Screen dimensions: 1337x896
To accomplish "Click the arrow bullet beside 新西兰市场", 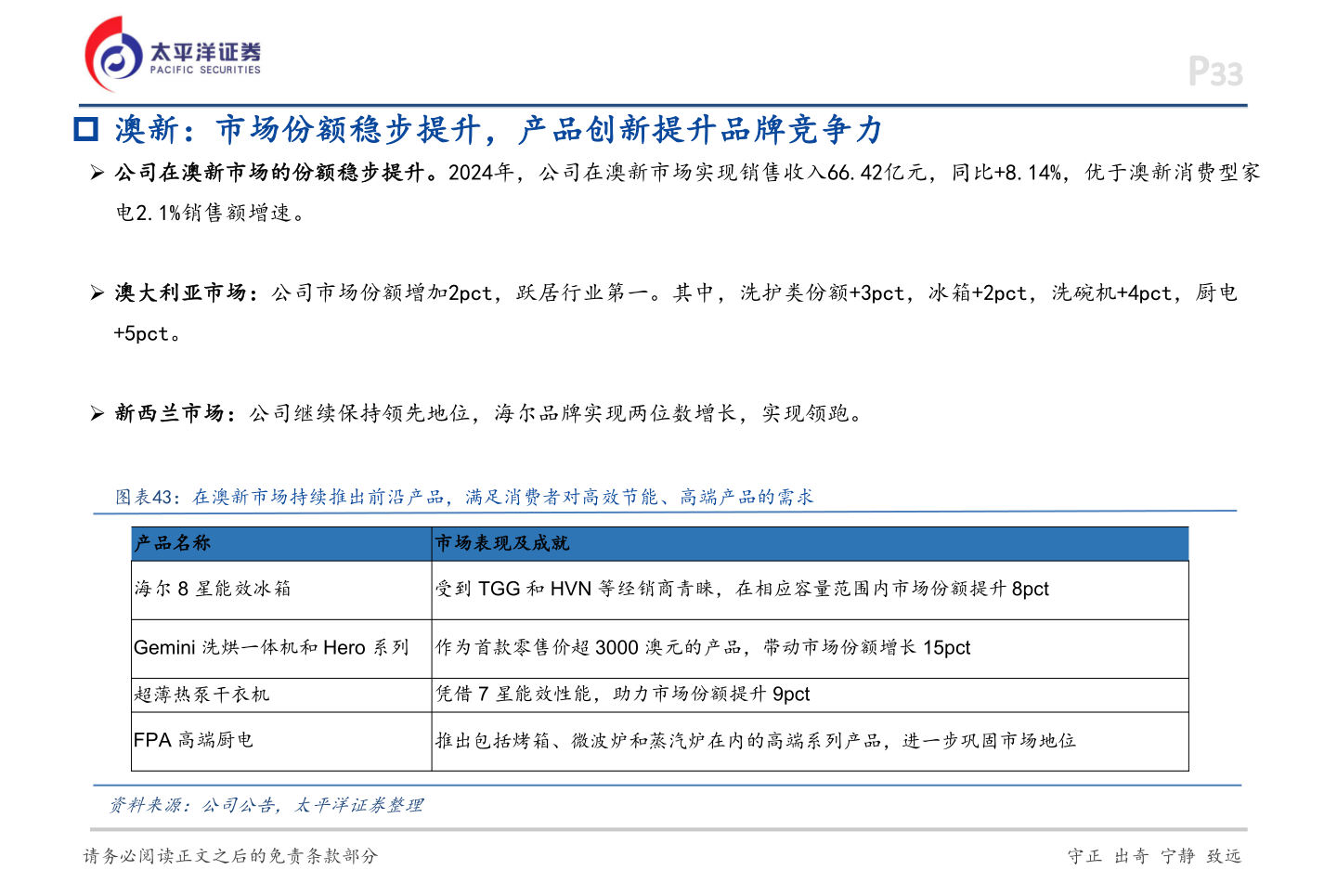I will click(x=97, y=414).
